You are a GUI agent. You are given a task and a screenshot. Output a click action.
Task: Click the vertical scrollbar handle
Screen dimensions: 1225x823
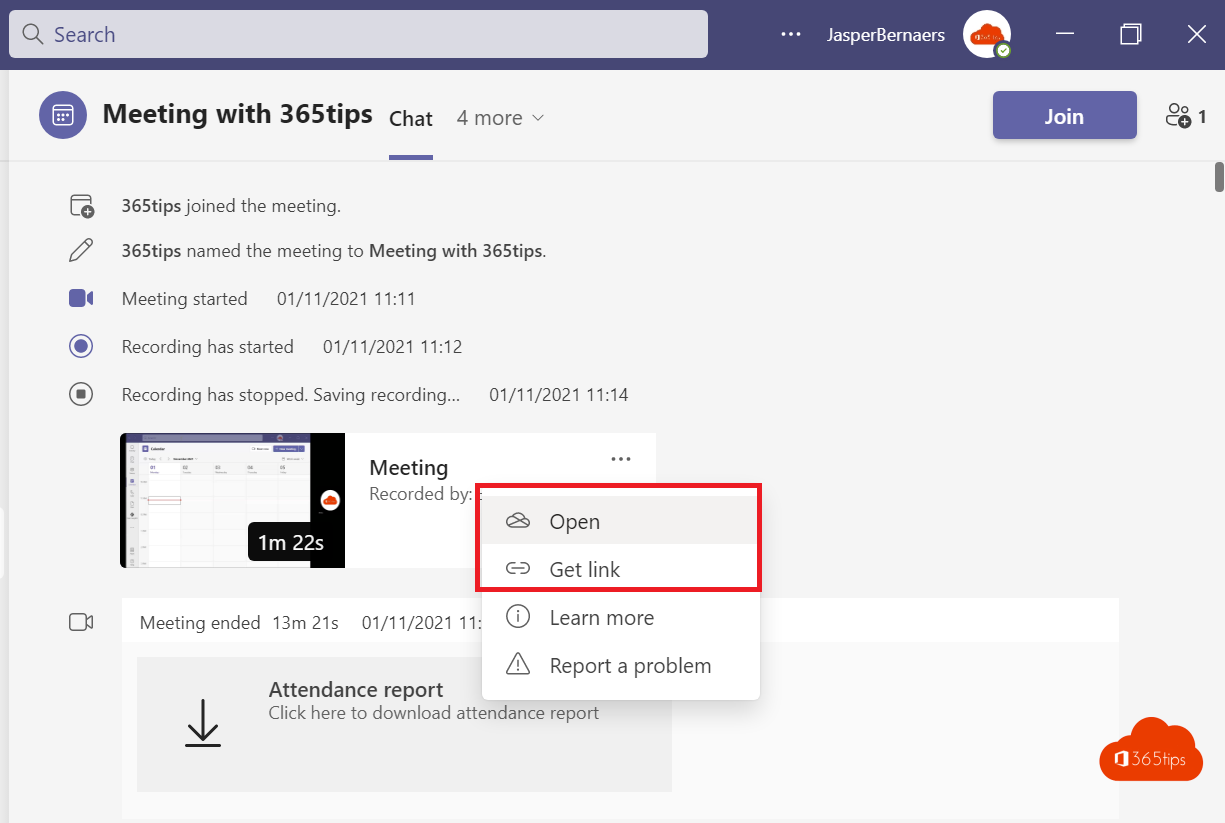click(x=1219, y=176)
